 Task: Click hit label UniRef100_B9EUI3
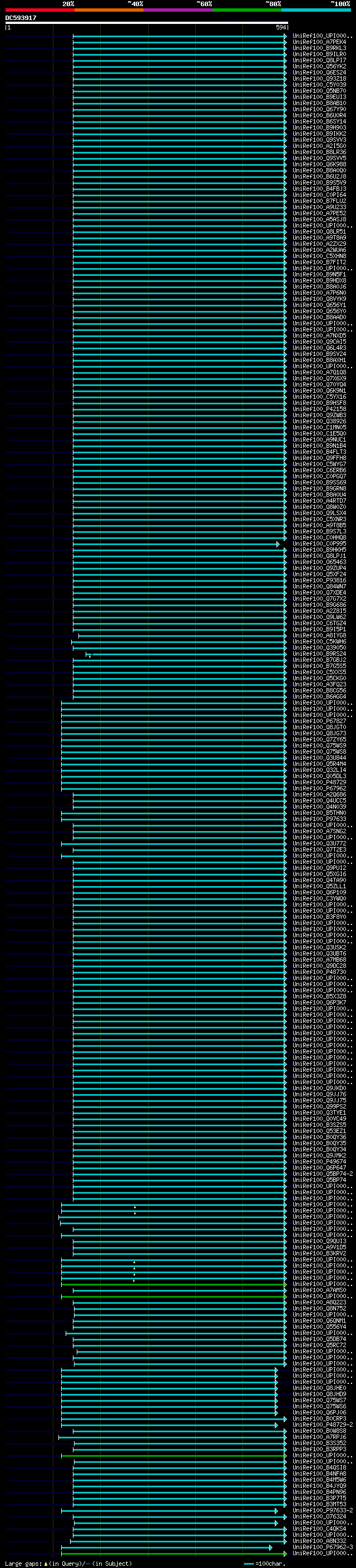319,97
